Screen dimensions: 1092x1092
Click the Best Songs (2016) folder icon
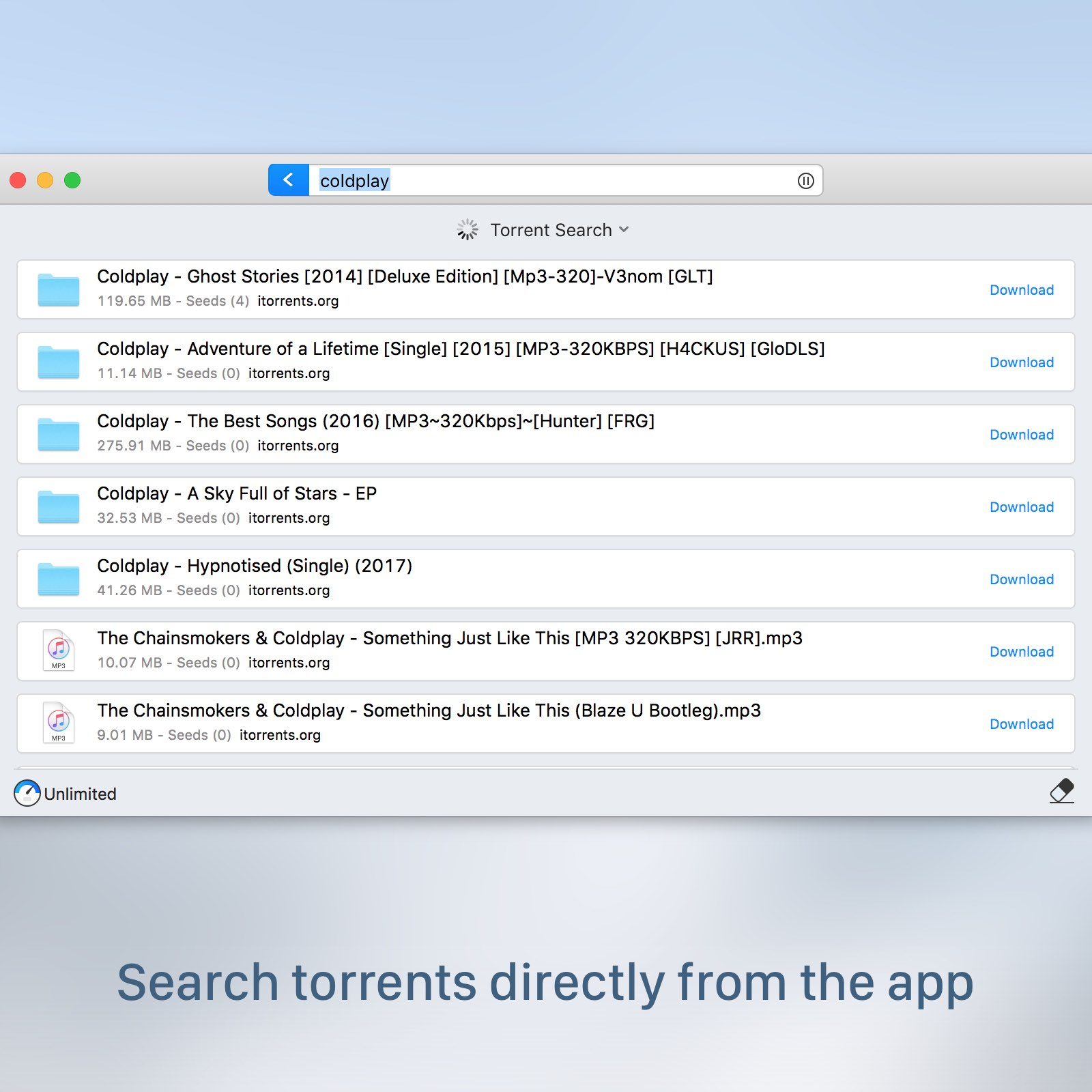[x=59, y=434]
